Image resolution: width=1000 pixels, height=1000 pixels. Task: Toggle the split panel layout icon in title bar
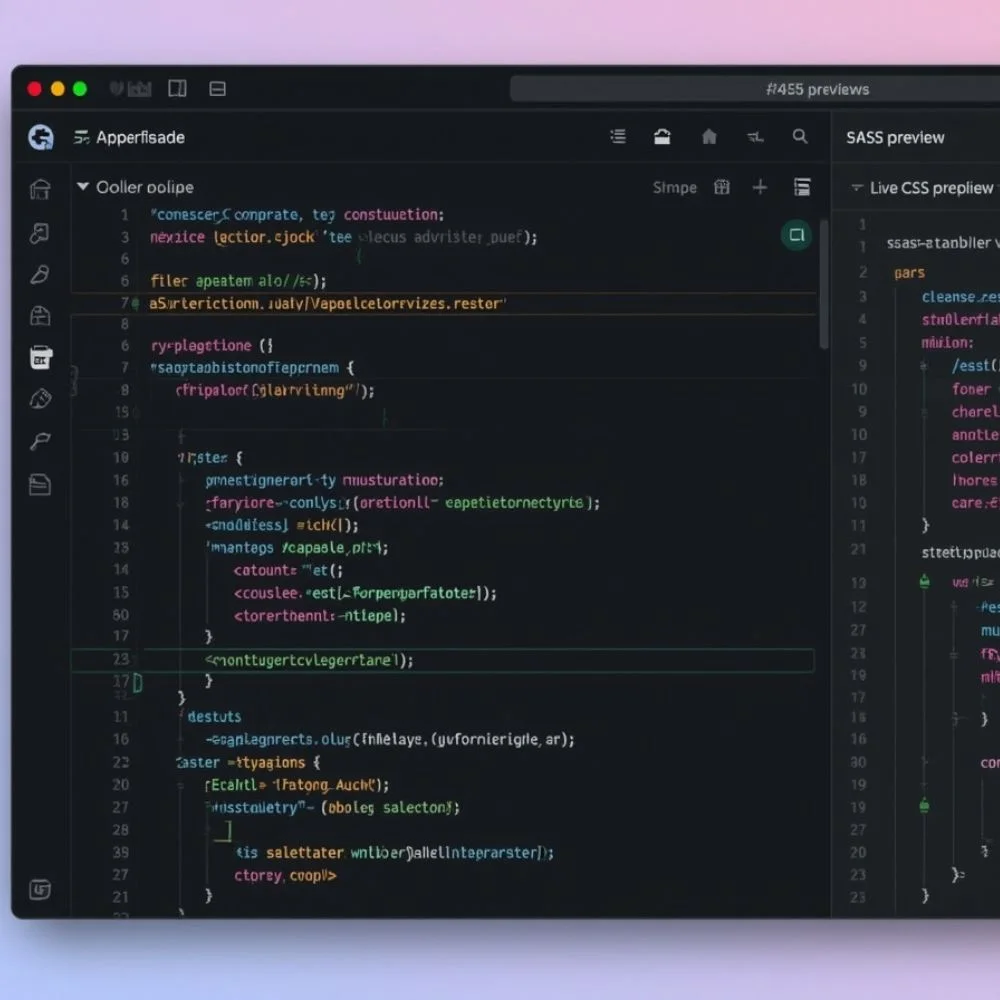pyautogui.click(x=177, y=89)
